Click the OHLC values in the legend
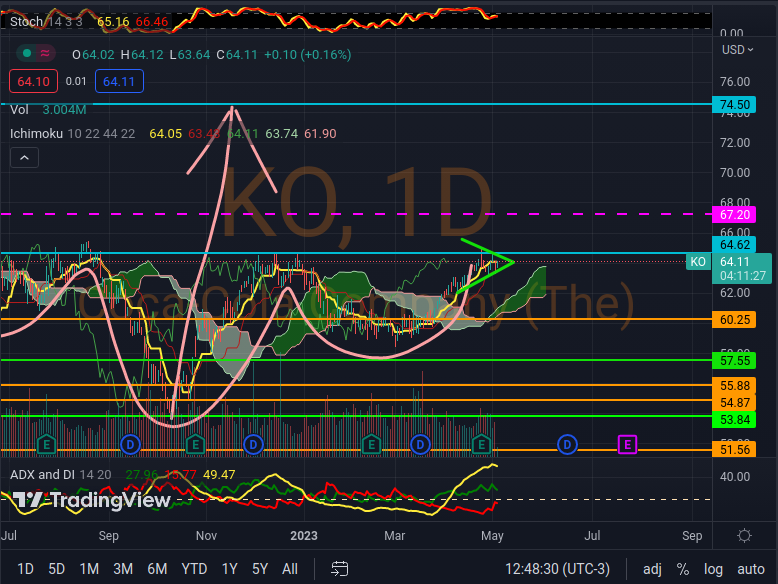The height and width of the screenshot is (584, 778). click(x=211, y=55)
